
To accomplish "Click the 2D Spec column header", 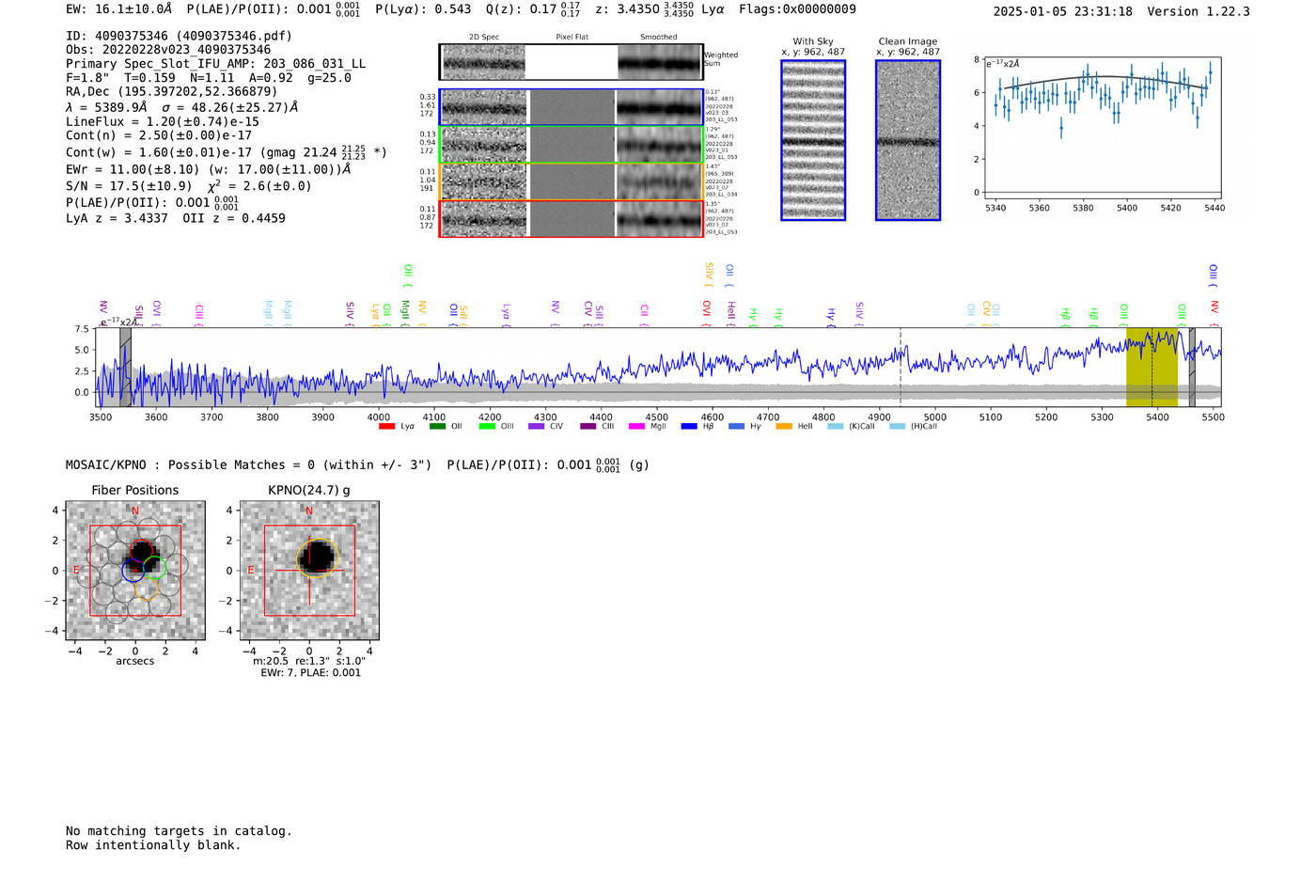I will point(484,37).
